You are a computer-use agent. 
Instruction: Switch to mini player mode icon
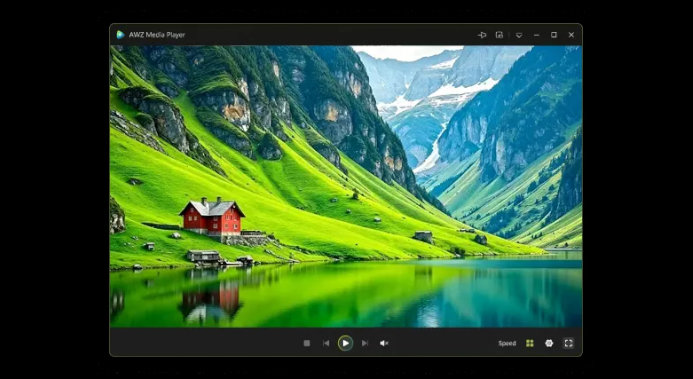(x=499, y=35)
